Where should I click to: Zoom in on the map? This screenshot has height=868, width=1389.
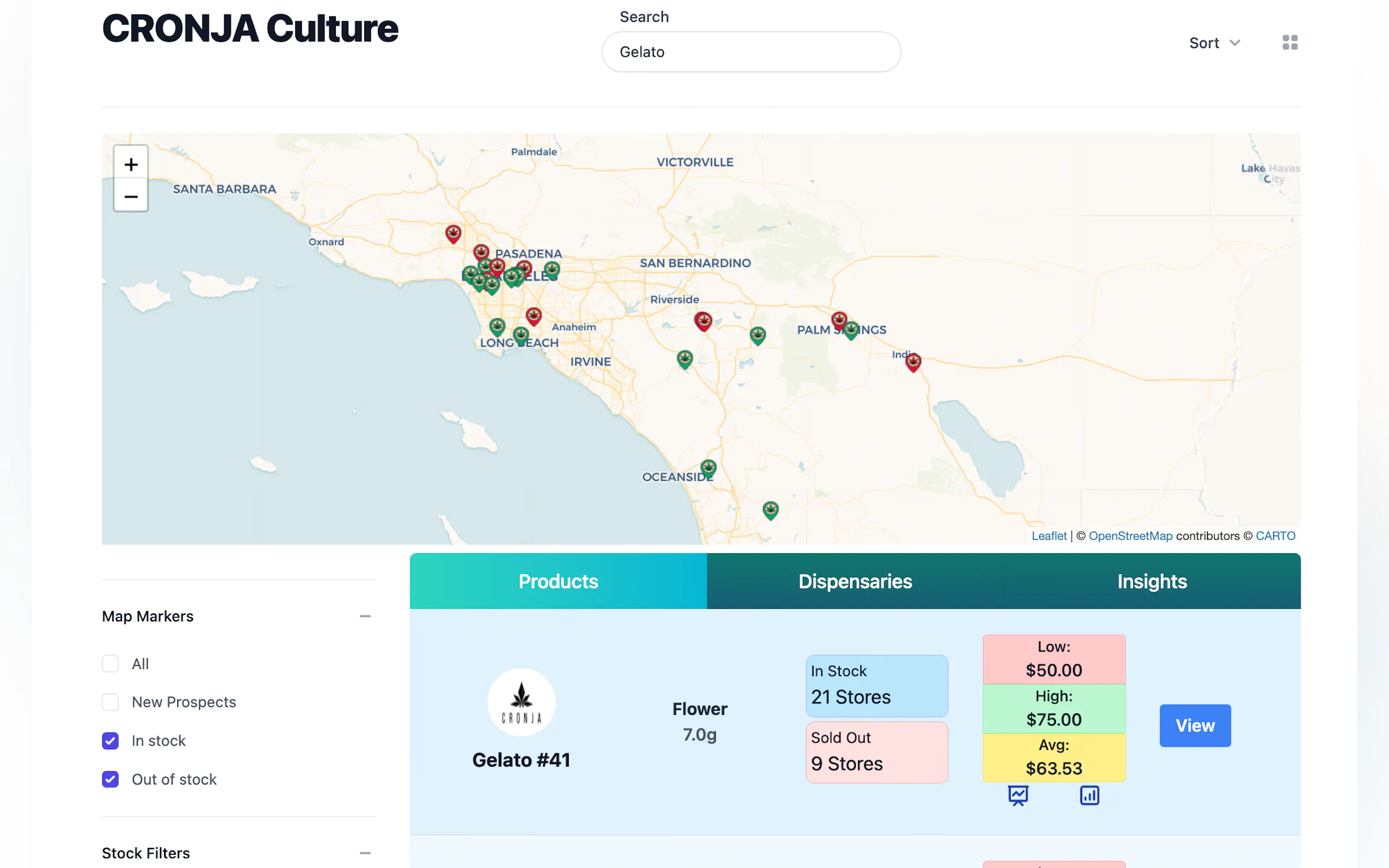(x=131, y=165)
